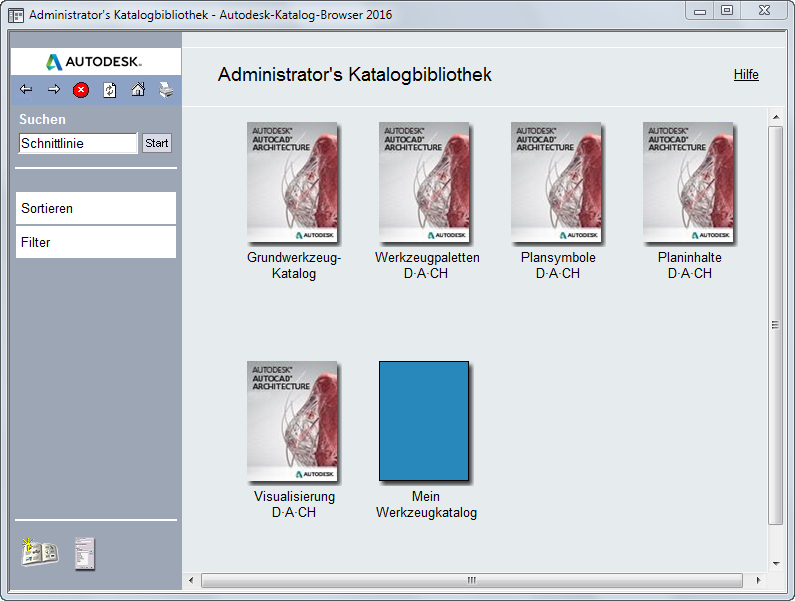Open the Visualisierung D-A-CH catalog cover
Screen dimensions: 795x601
(x=292, y=421)
